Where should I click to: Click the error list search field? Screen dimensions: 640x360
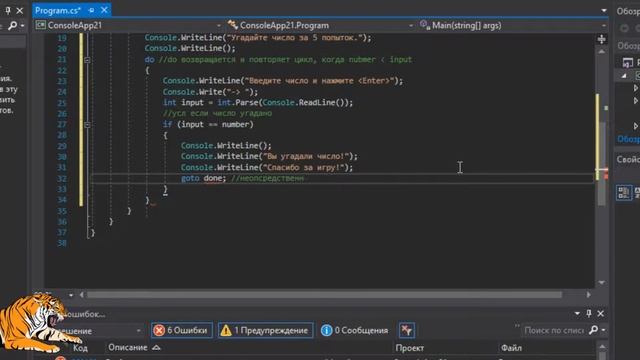[x=553, y=330]
